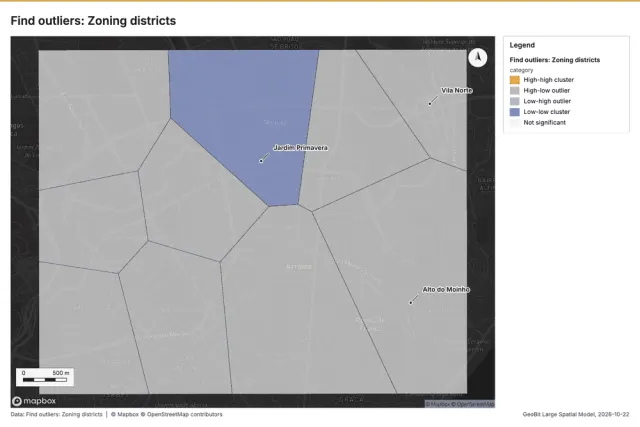
Task: Open the OpenStreetMap attribution link on the map
Action: coord(473,404)
